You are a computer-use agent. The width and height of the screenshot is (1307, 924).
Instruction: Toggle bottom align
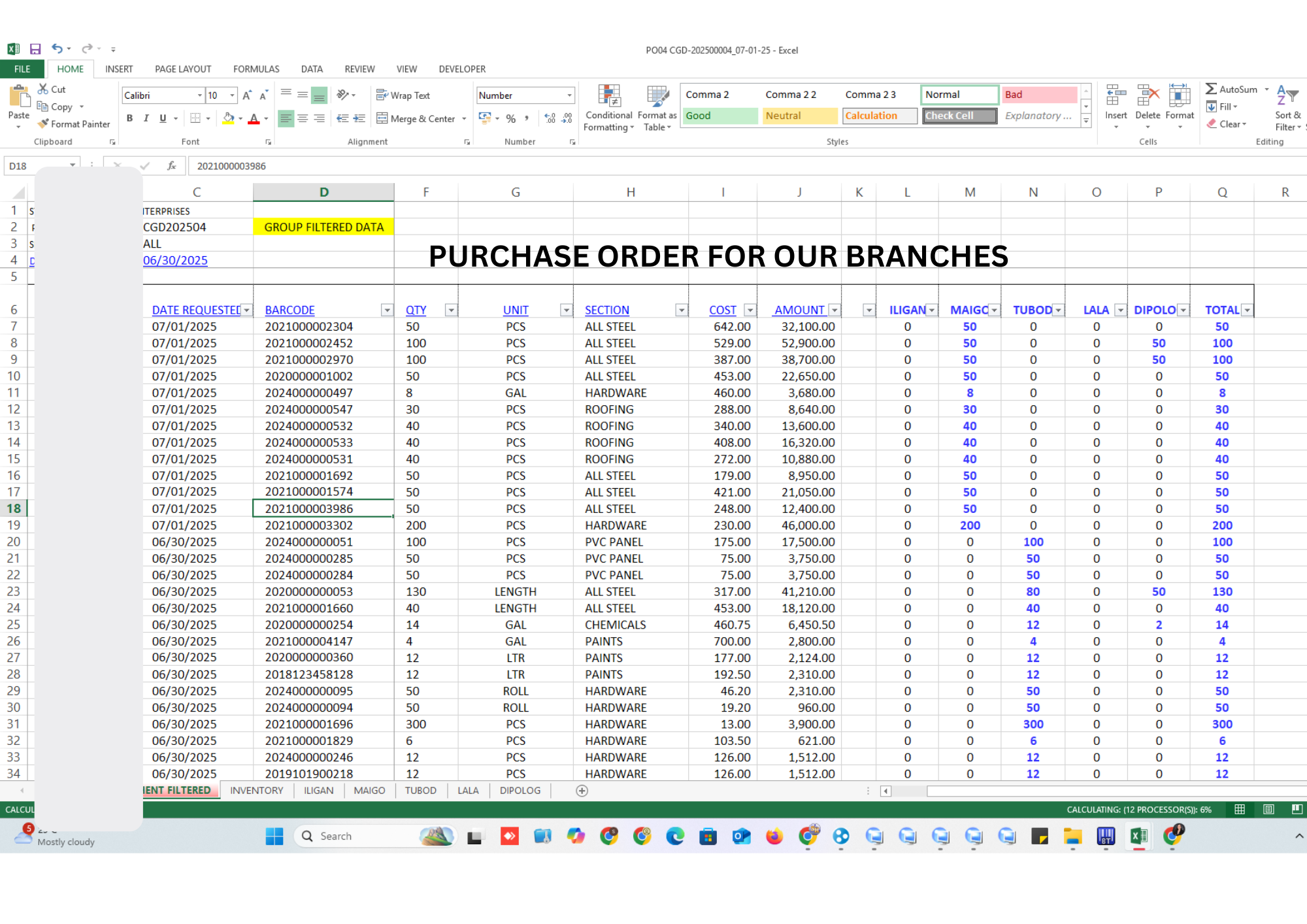(319, 95)
